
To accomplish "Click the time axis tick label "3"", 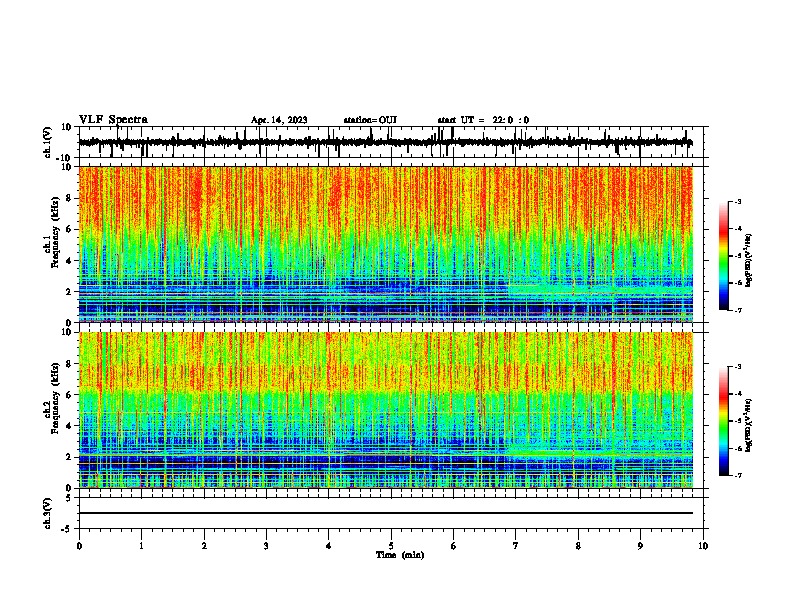I will coord(266,546).
